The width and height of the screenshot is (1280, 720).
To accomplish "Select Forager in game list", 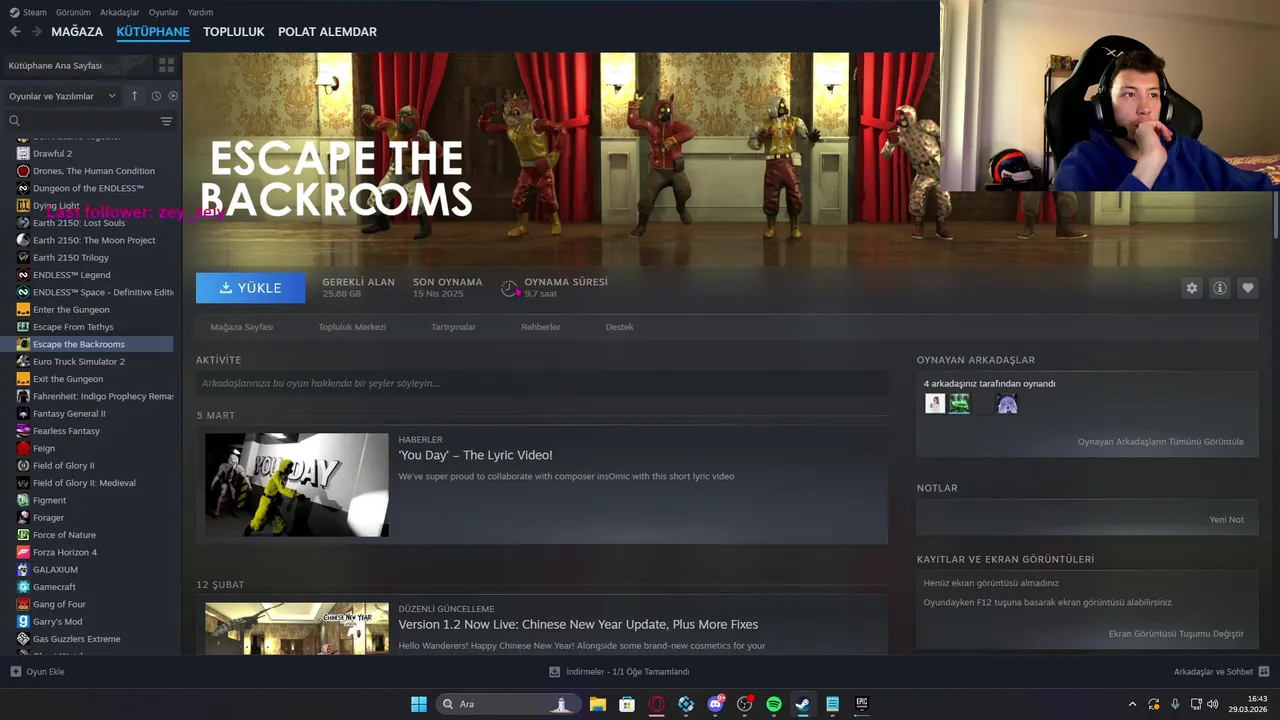I will 48,518.
